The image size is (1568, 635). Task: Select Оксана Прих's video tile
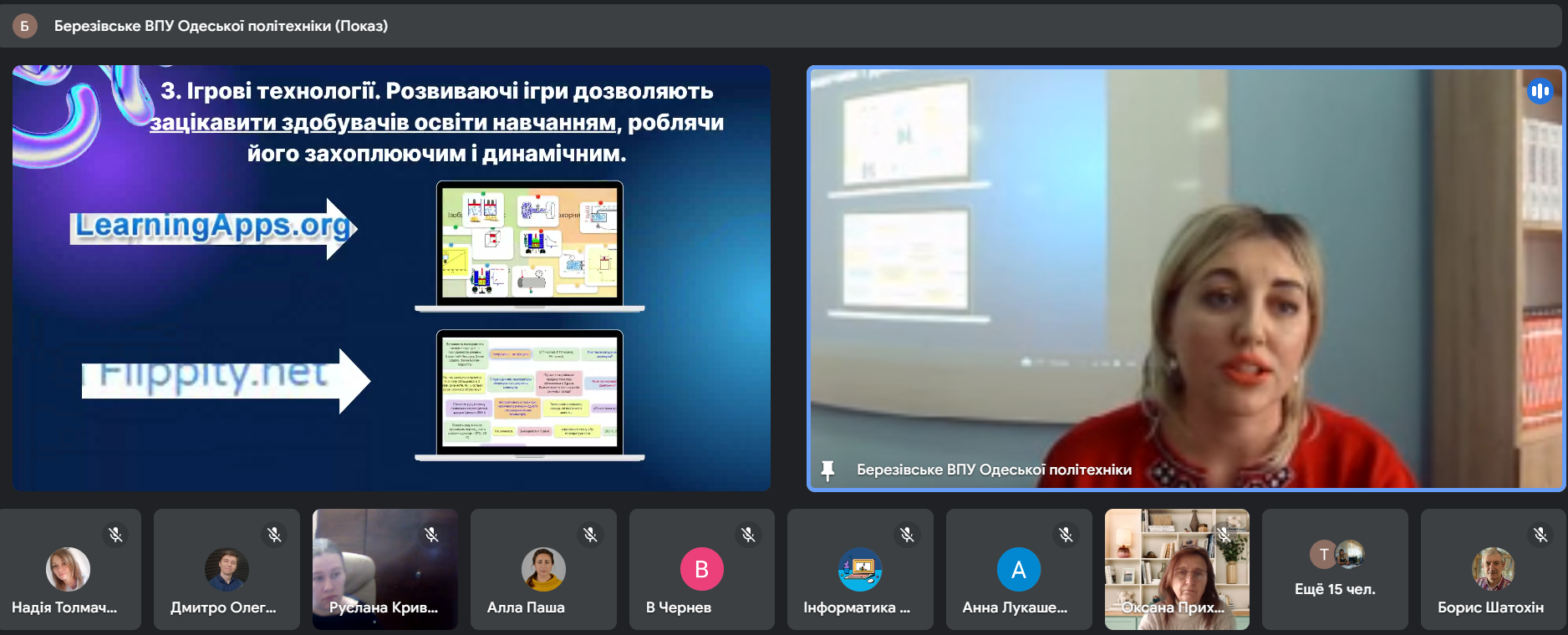(1176, 569)
